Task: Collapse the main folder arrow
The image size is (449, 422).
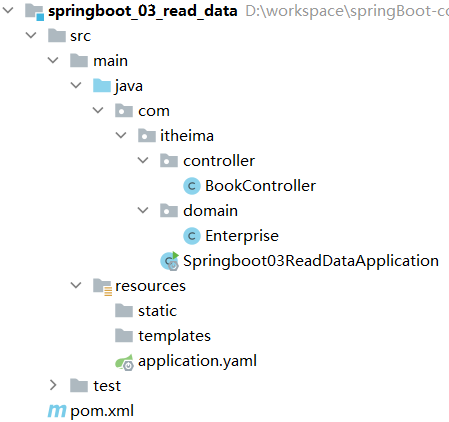Action: [53, 60]
